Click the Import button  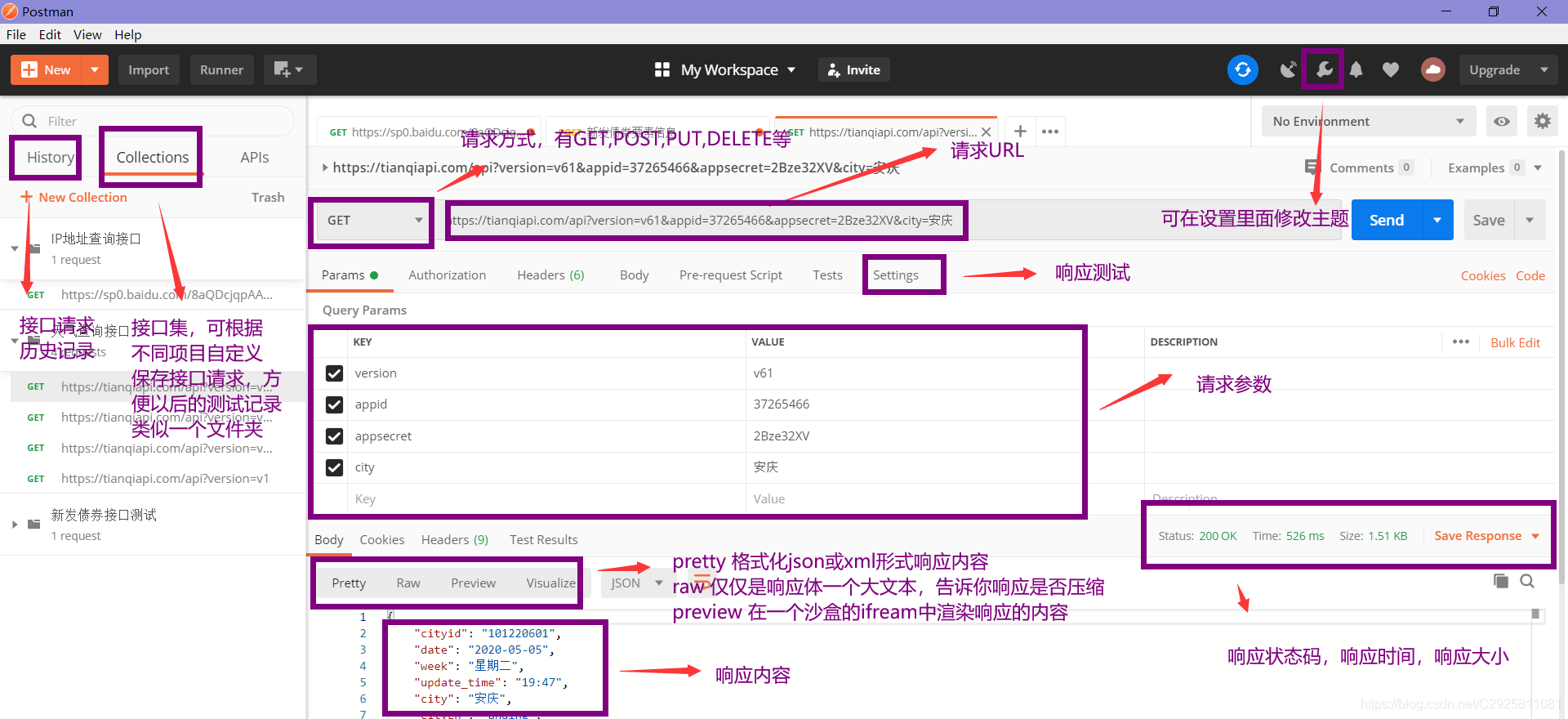tap(149, 69)
